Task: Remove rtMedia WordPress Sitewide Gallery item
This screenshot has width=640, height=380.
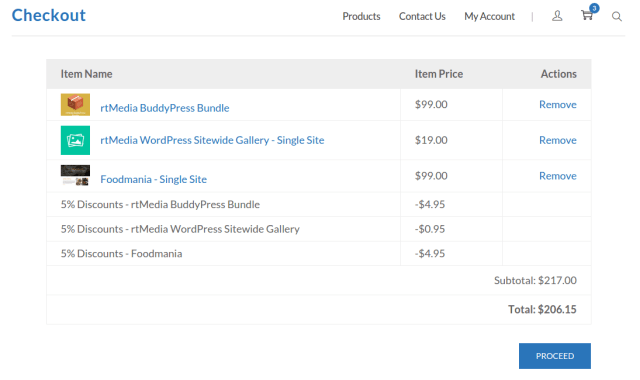Action: tap(558, 140)
